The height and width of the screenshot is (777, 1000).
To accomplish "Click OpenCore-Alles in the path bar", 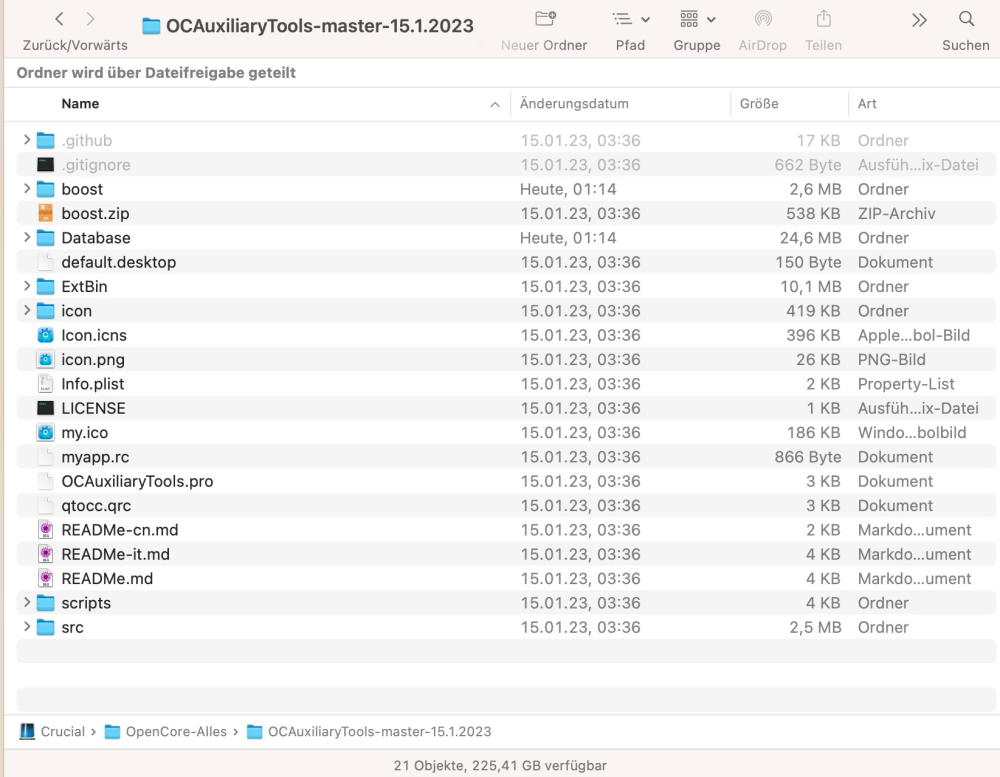I will tap(176, 731).
